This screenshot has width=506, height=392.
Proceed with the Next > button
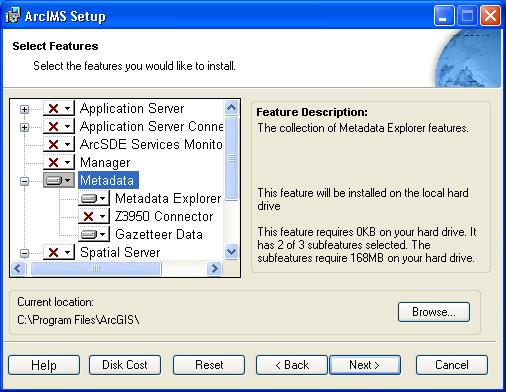(365, 365)
